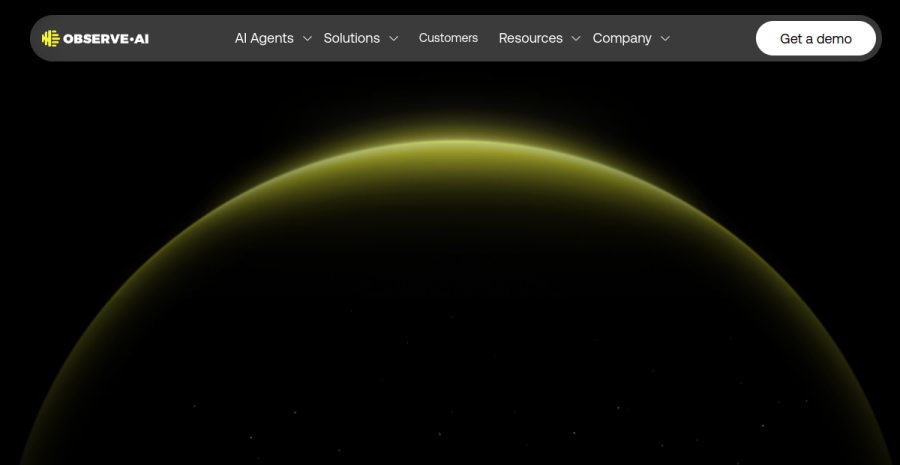Expand the chevron next to Resources
The image size is (900, 465).
576,38
